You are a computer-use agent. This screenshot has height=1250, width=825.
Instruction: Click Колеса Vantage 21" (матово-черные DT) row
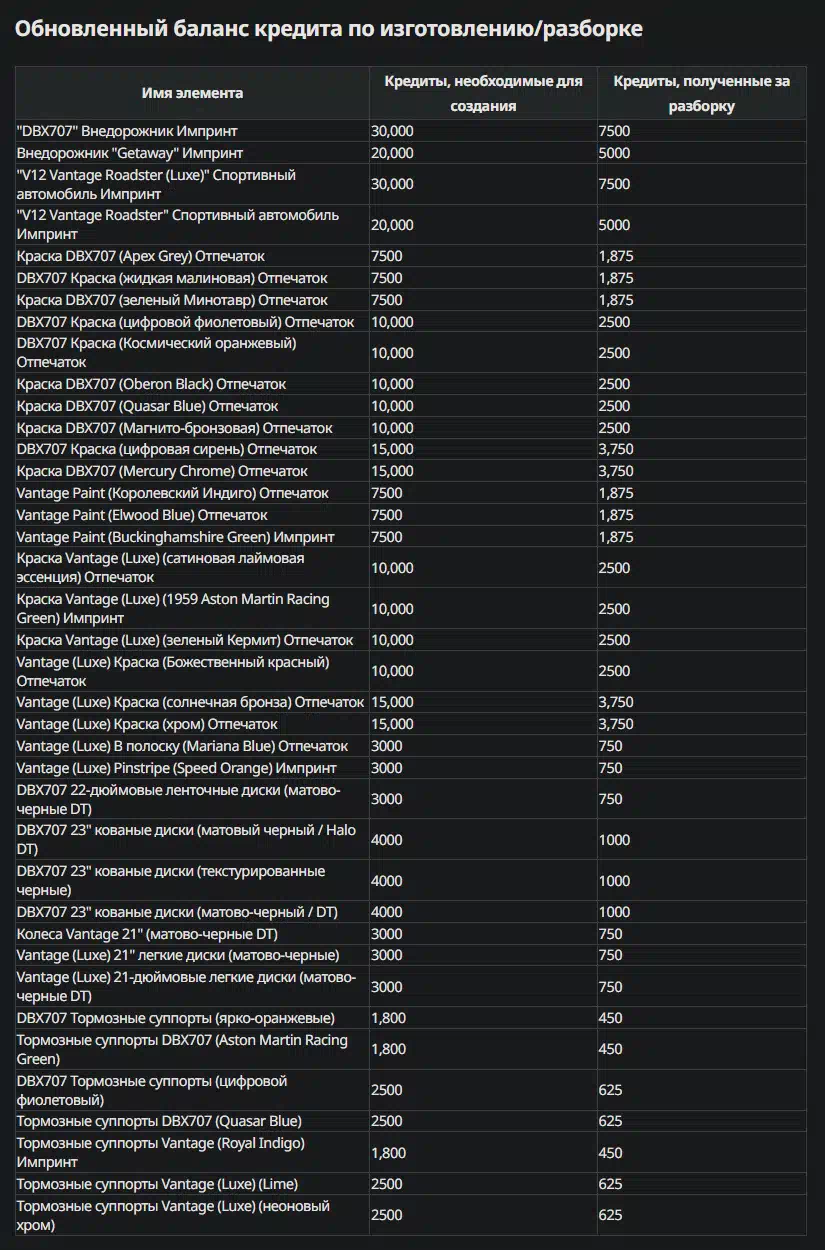pos(412,934)
